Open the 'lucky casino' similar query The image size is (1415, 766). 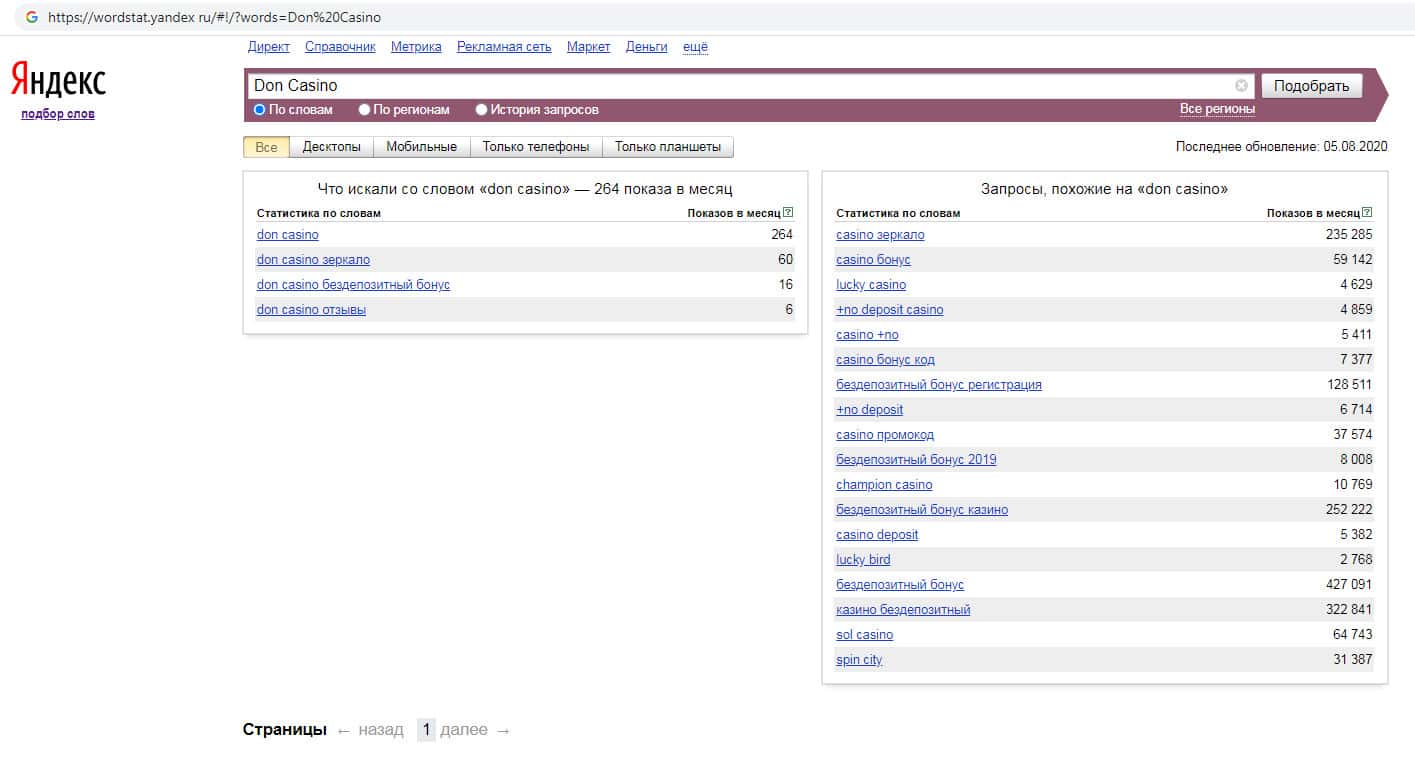pos(871,285)
